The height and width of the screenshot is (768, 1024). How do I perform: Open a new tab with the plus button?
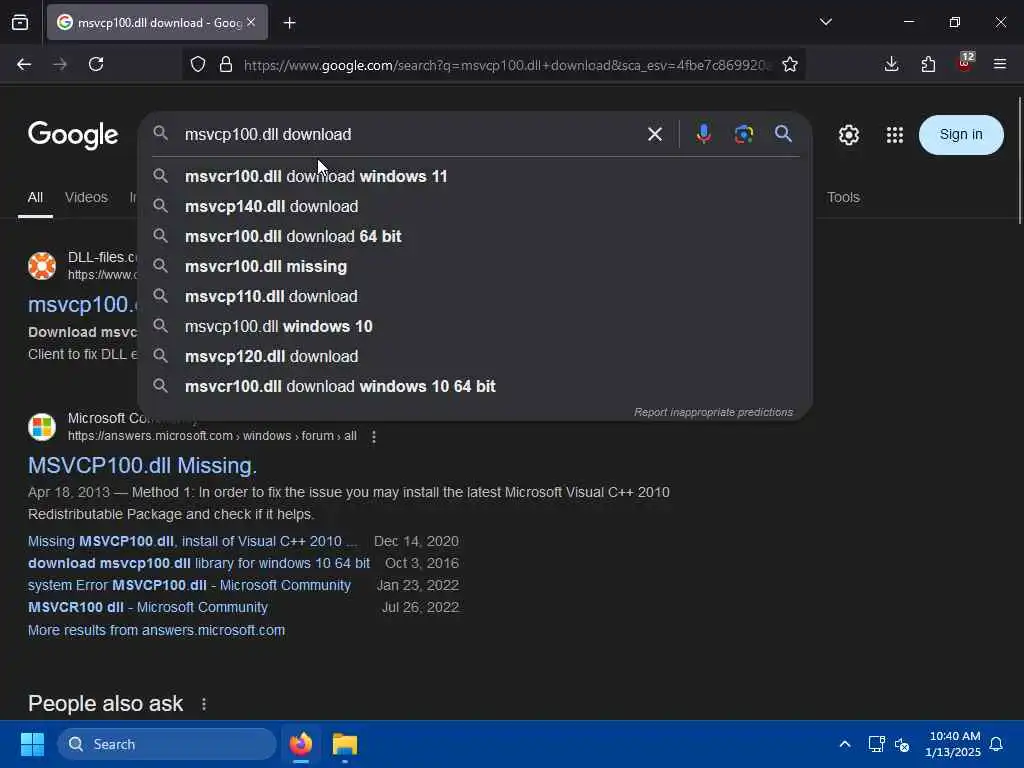pos(289,23)
